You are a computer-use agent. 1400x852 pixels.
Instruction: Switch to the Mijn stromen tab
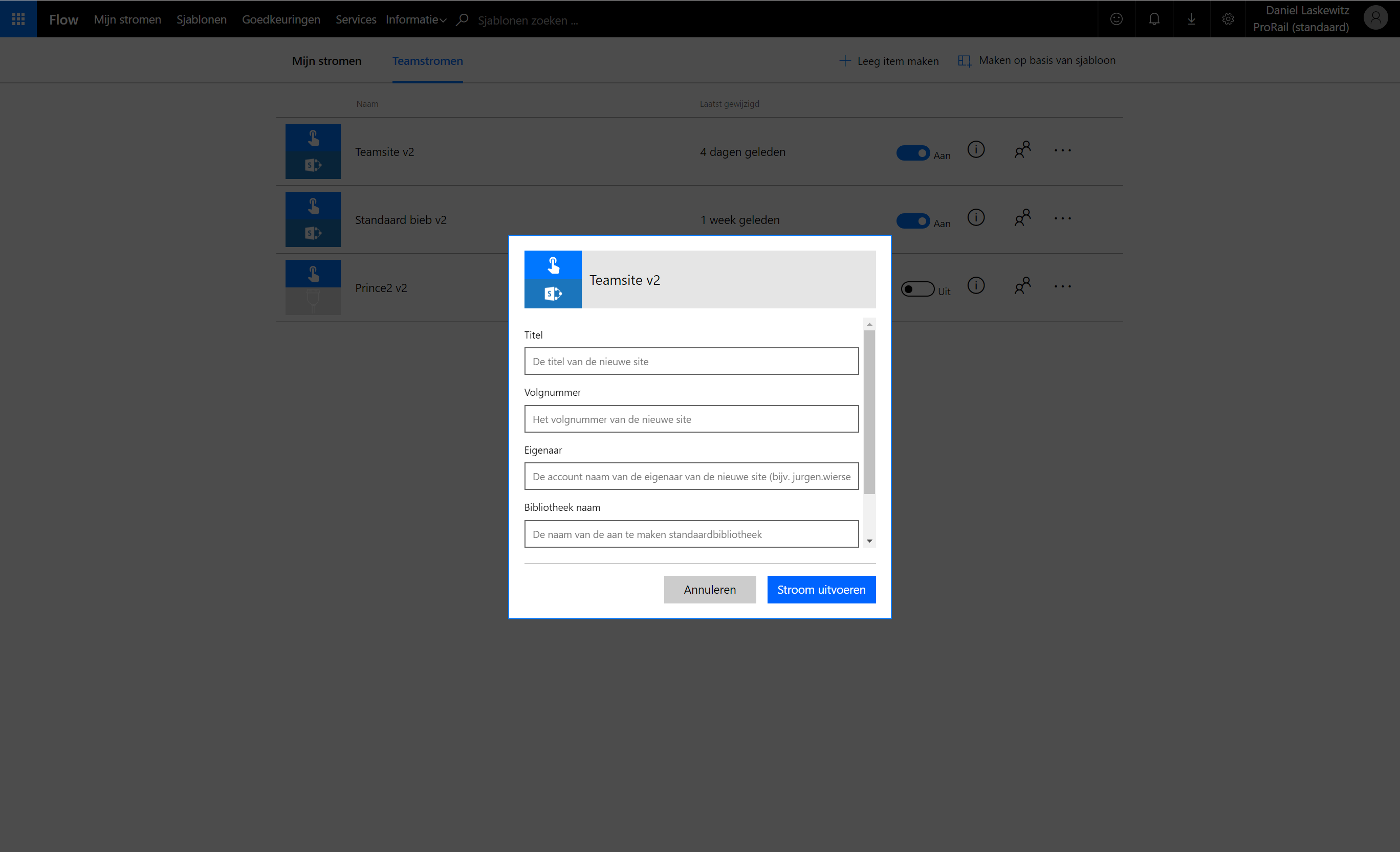point(326,61)
